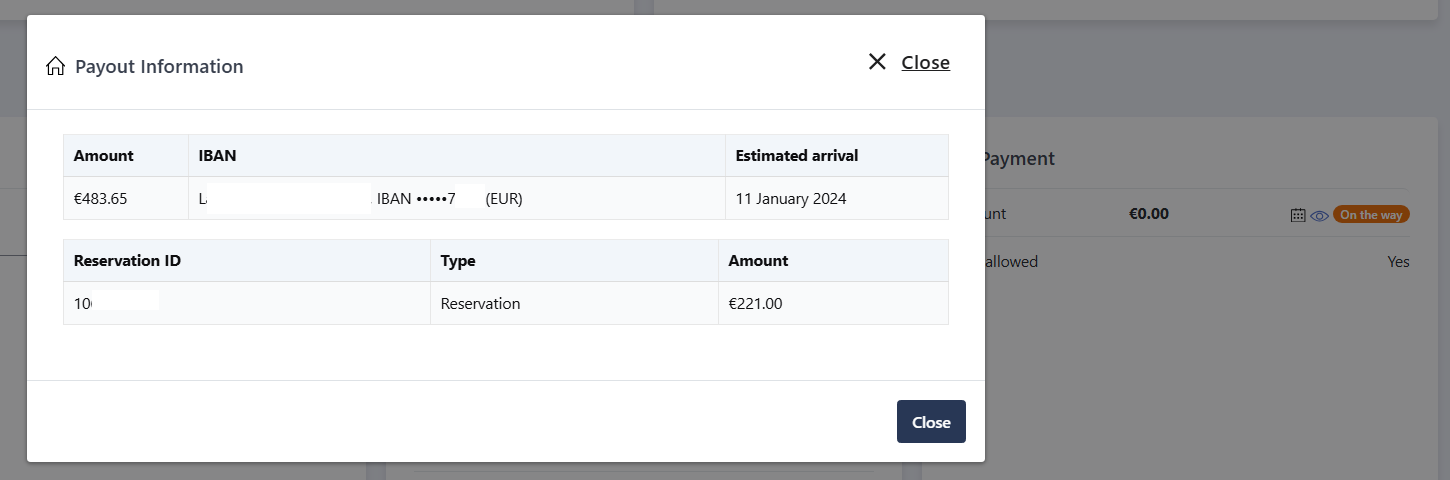
Task: Select the €483.65 payout amount cell
Action: pyautogui.click(x=126, y=198)
